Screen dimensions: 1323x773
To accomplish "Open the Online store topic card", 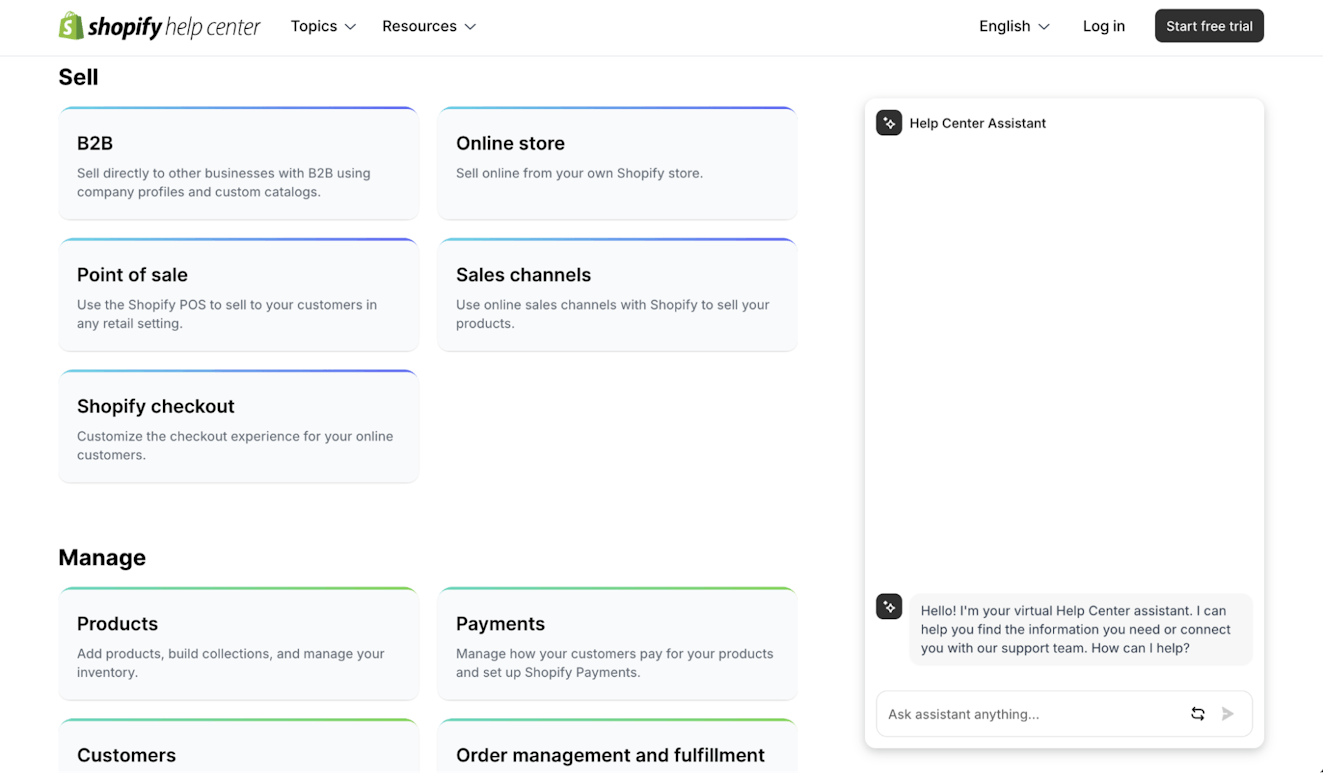I will click(x=617, y=164).
